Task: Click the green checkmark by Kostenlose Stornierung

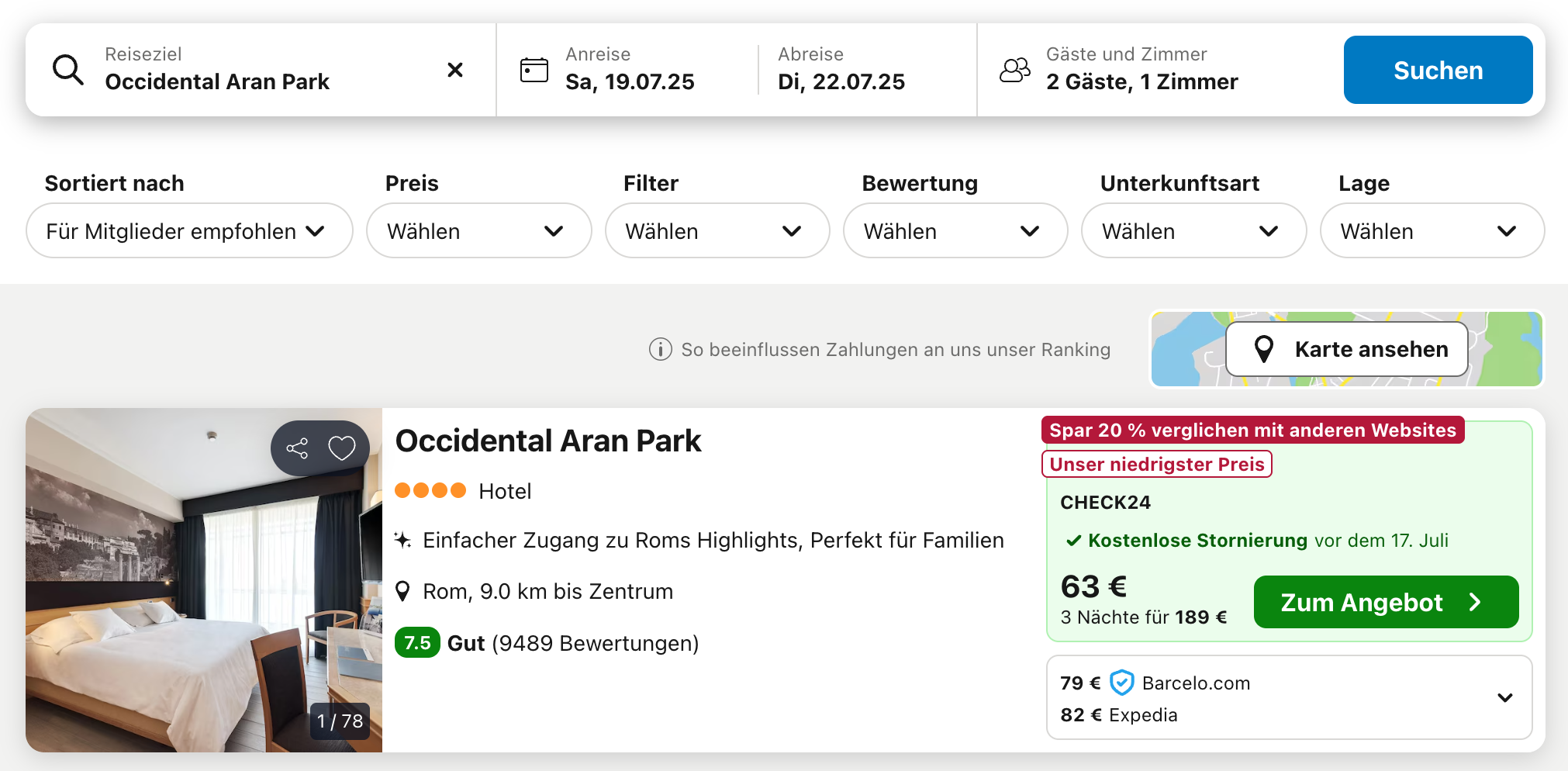Action: (x=1073, y=541)
